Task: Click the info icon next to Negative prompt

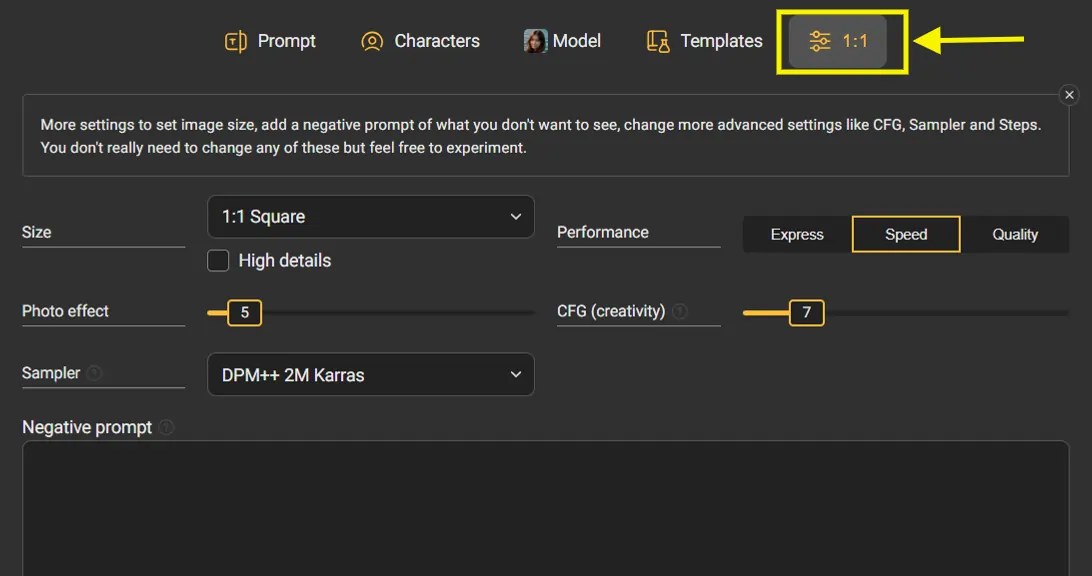Action: 166,427
